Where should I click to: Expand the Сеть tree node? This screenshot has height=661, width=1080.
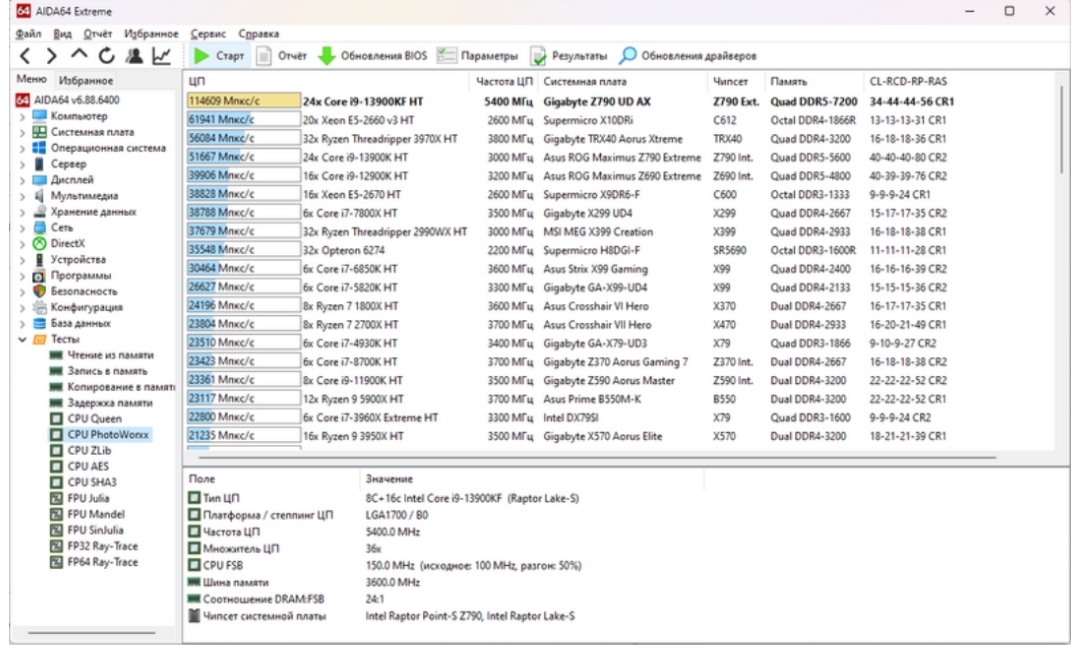(22, 228)
